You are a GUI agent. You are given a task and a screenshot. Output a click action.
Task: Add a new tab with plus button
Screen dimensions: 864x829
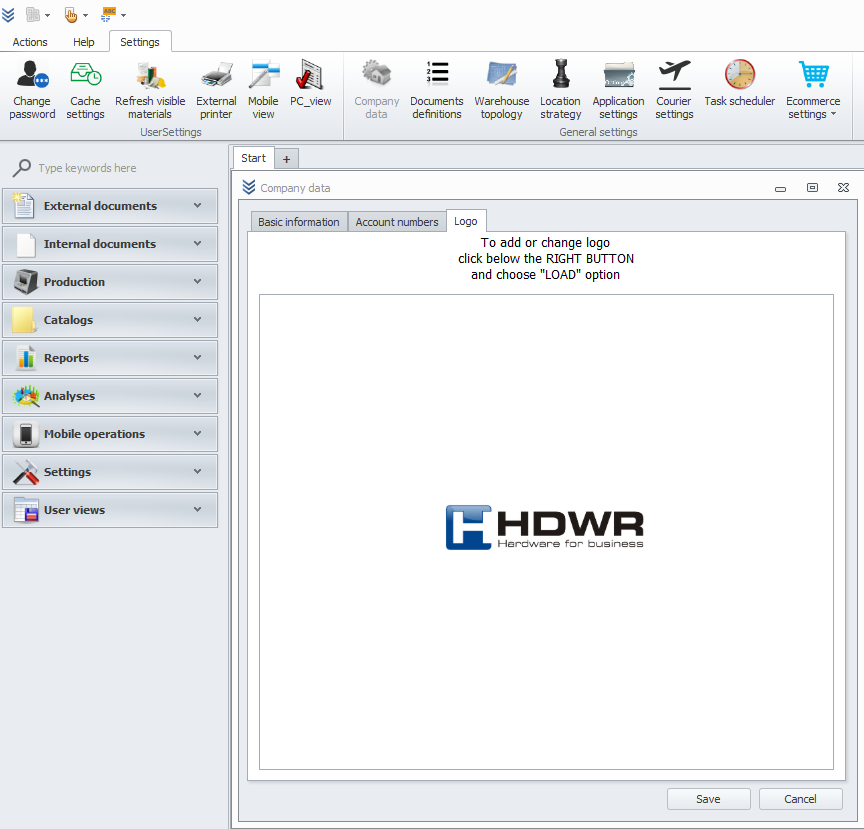pyautogui.click(x=287, y=159)
